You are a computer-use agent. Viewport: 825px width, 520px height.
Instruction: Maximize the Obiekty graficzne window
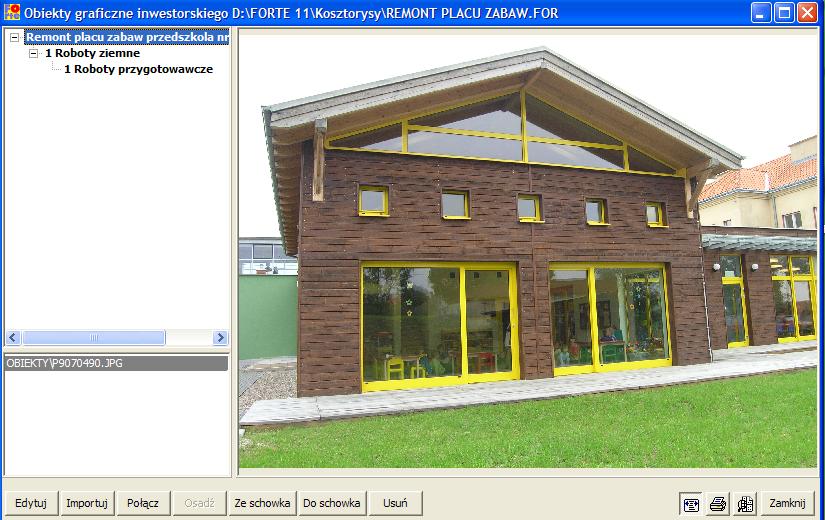(784, 13)
